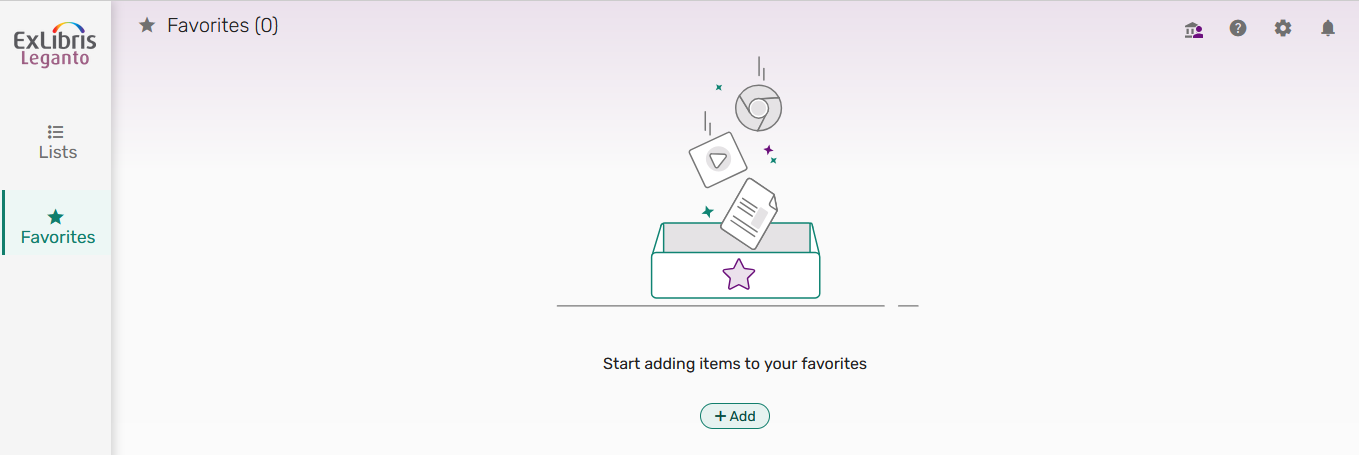Open settings with the gear icon
1359x455 pixels.
coord(1283,29)
